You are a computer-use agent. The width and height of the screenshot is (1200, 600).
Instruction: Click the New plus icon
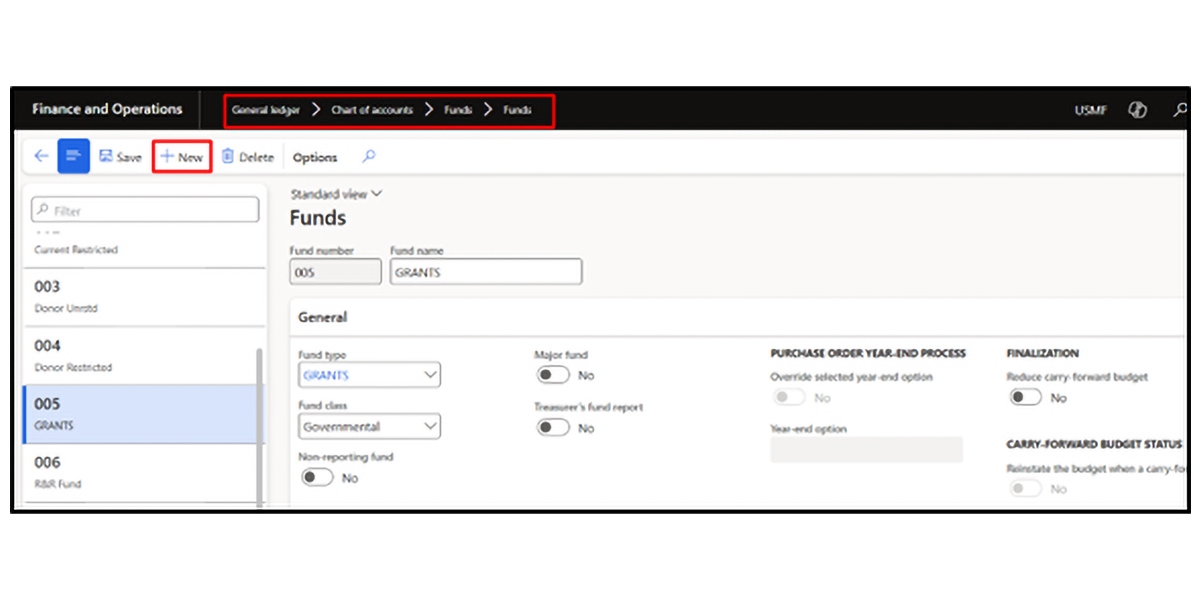[x=168, y=157]
